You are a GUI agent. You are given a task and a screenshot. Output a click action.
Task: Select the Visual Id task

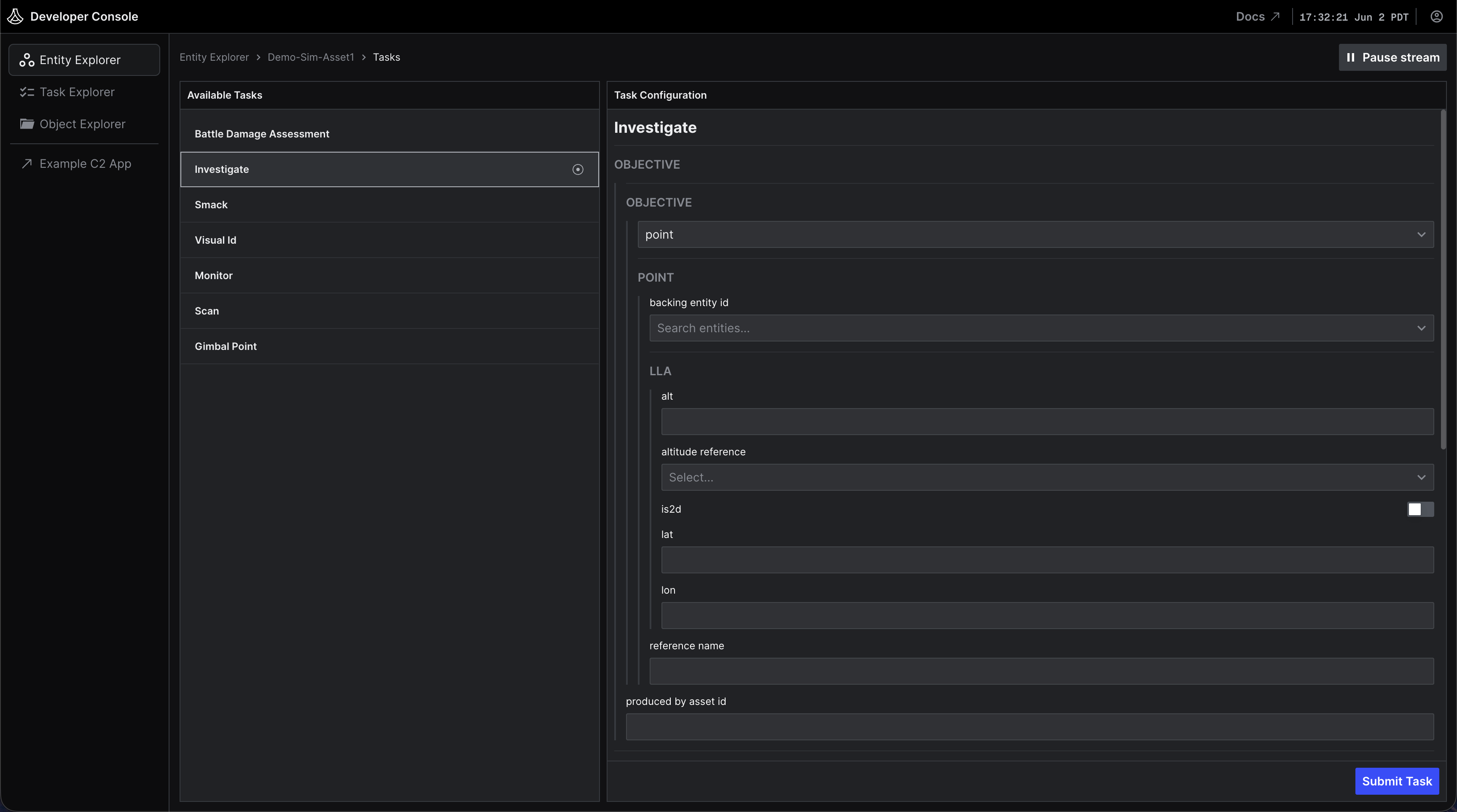(389, 240)
